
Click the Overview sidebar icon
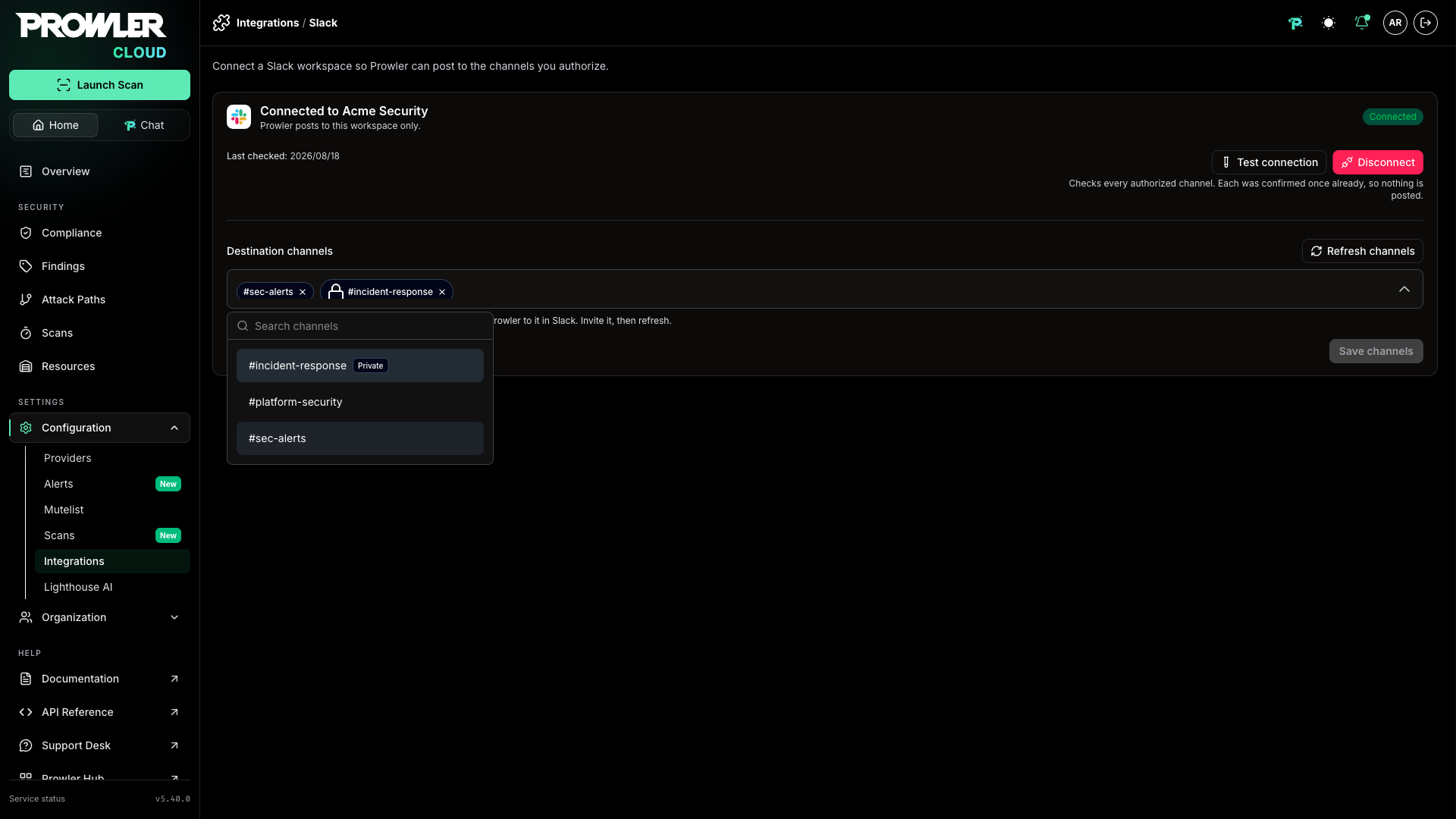[x=26, y=171]
